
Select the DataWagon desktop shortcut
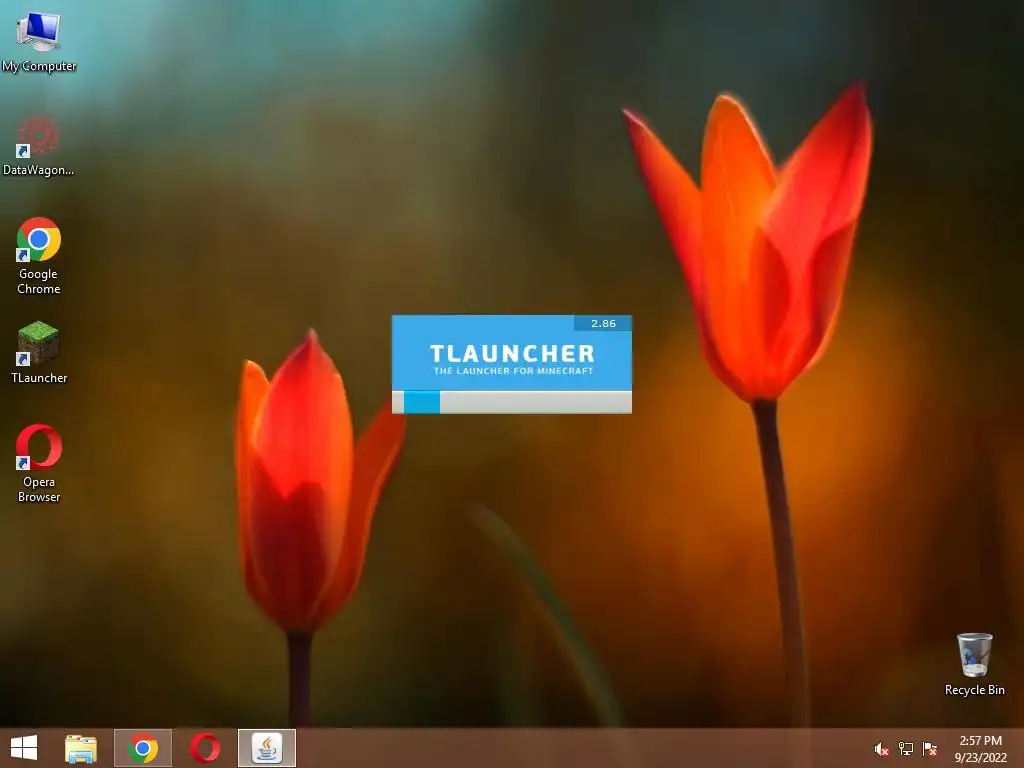(39, 145)
